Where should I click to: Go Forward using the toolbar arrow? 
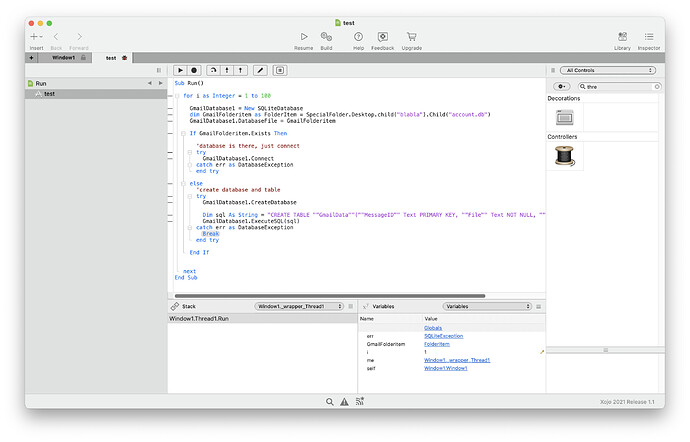79,37
